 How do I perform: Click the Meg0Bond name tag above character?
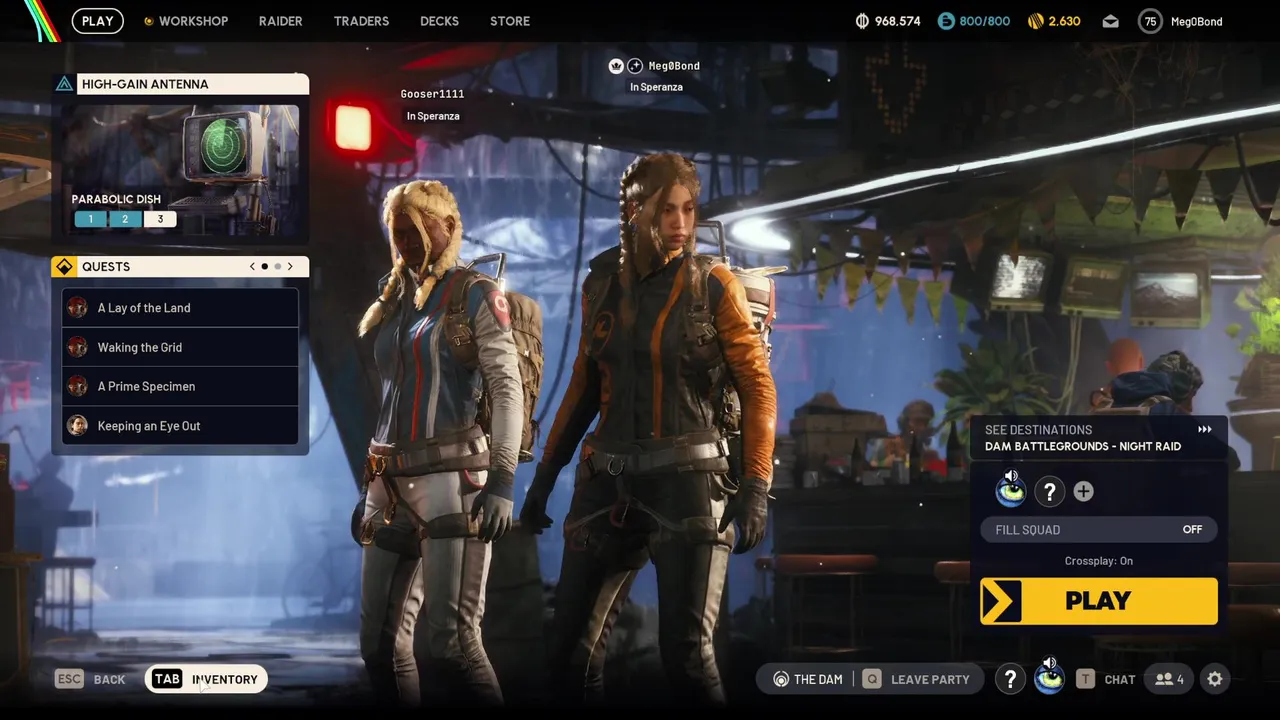pyautogui.click(x=674, y=66)
